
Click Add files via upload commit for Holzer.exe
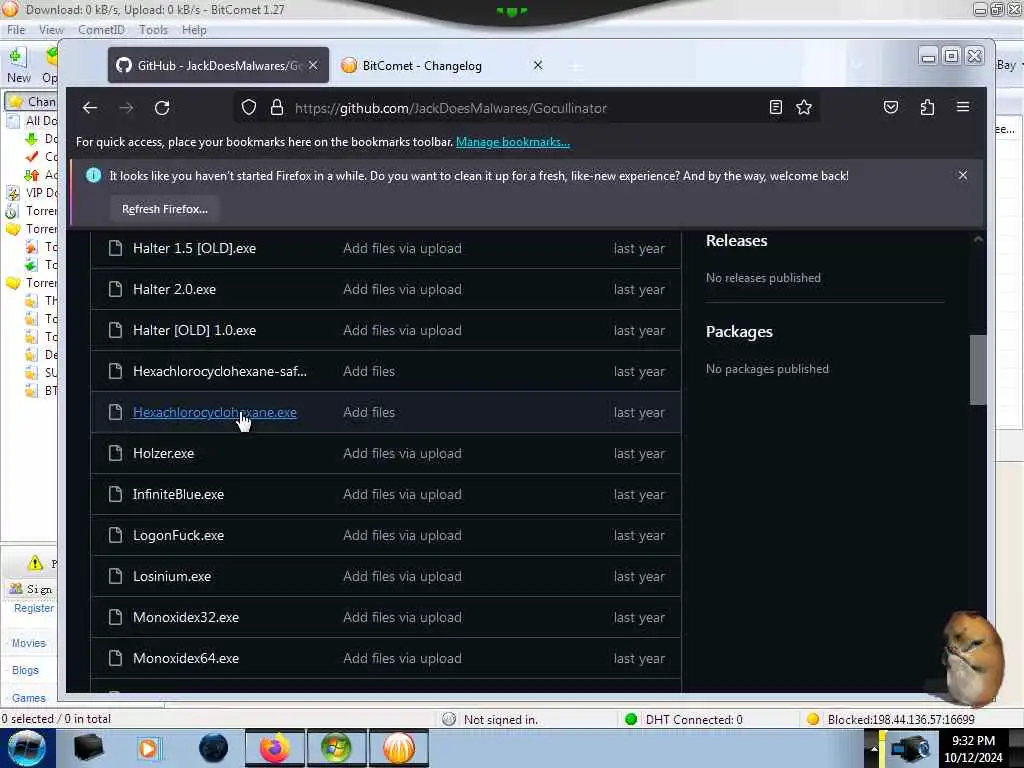[x=402, y=453]
